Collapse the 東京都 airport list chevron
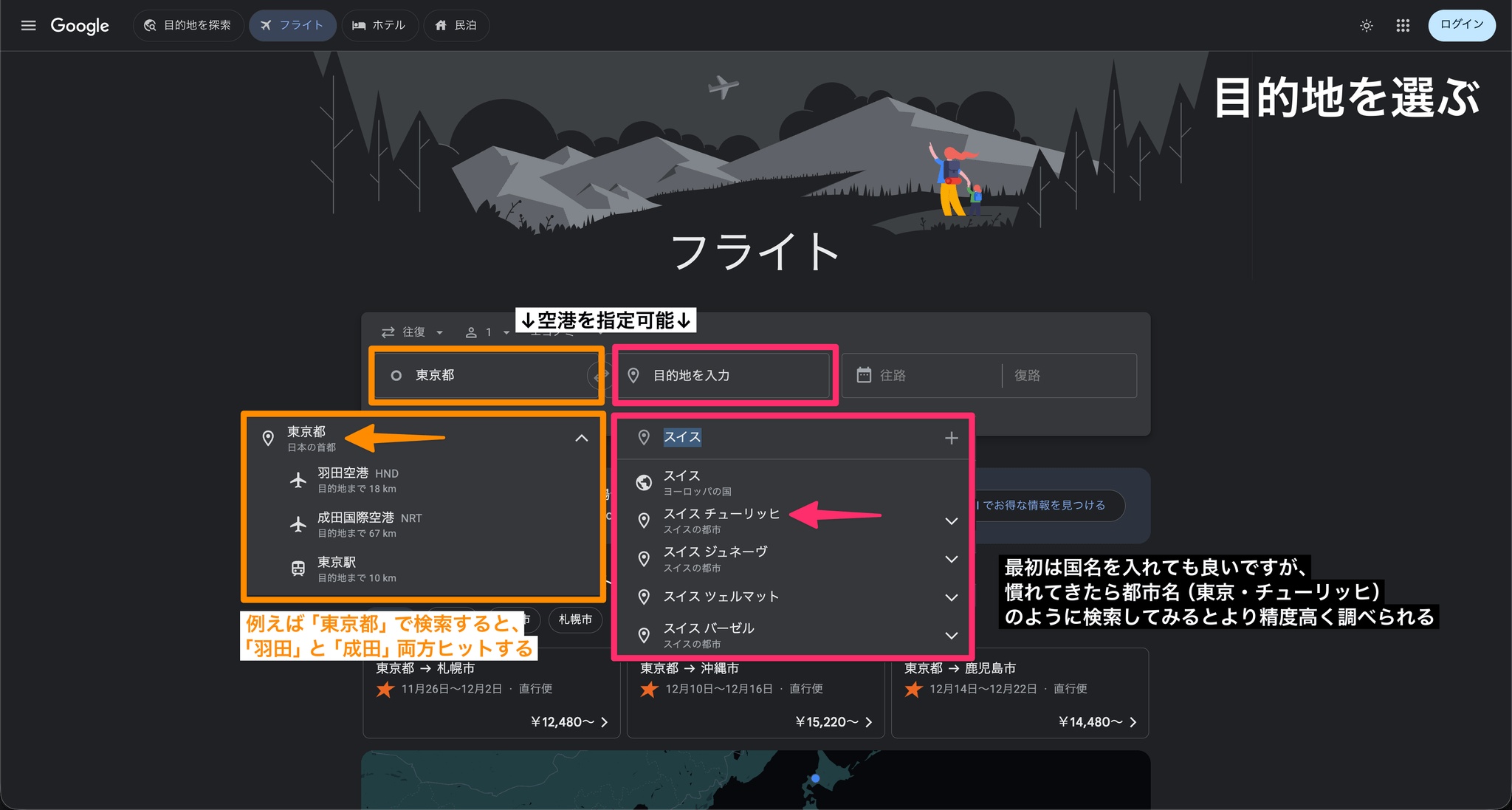The image size is (1512, 810). coord(582,438)
